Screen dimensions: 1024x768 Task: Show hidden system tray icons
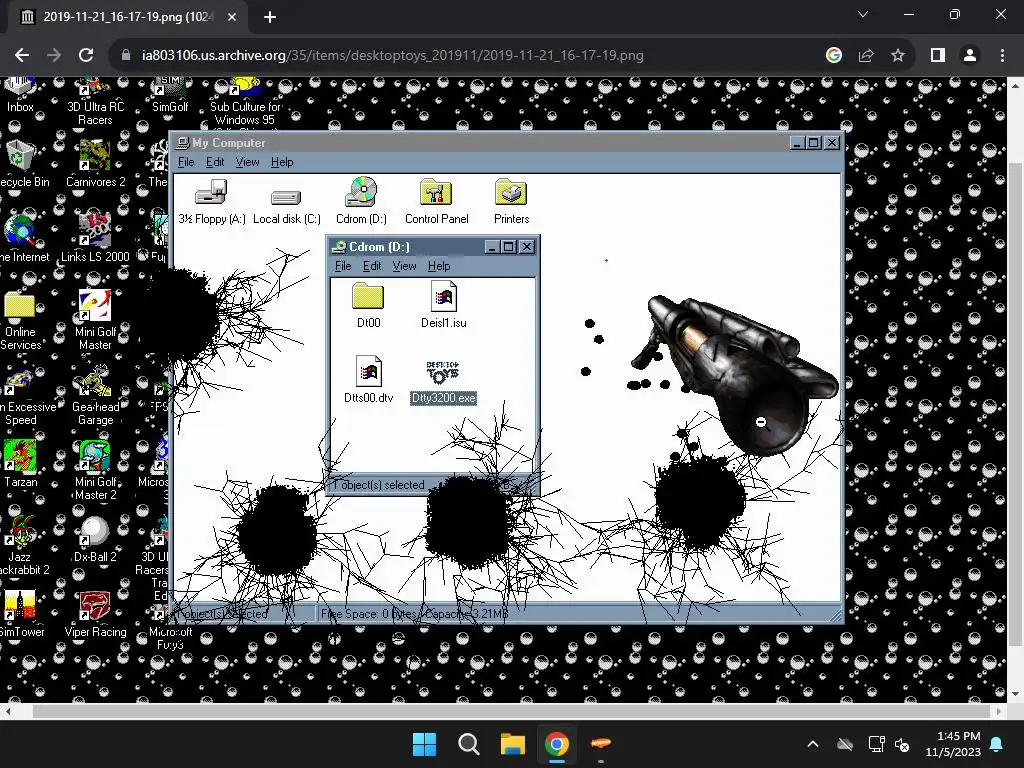coord(813,744)
